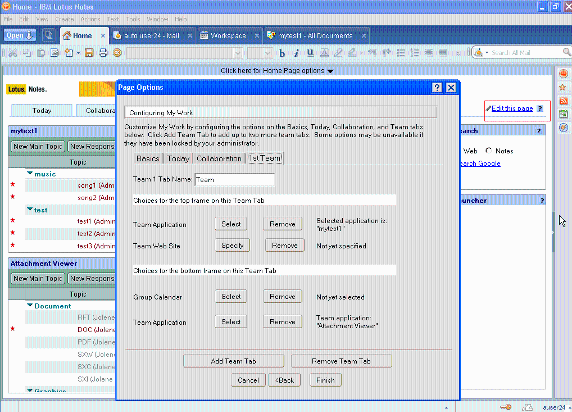Click Remove for Team Web Site

(284, 246)
